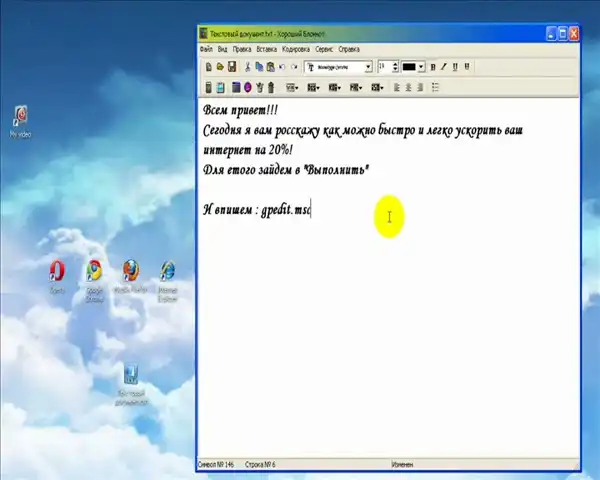Select the text document file on desktop

[x=131, y=385]
